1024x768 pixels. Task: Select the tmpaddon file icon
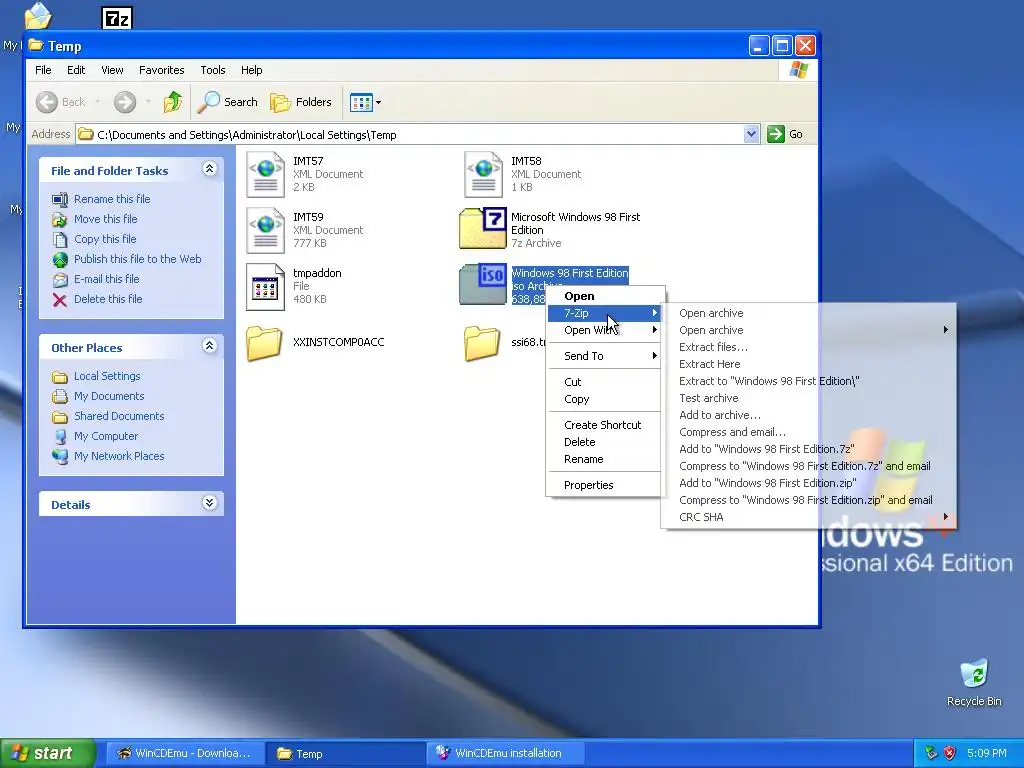tap(265, 286)
